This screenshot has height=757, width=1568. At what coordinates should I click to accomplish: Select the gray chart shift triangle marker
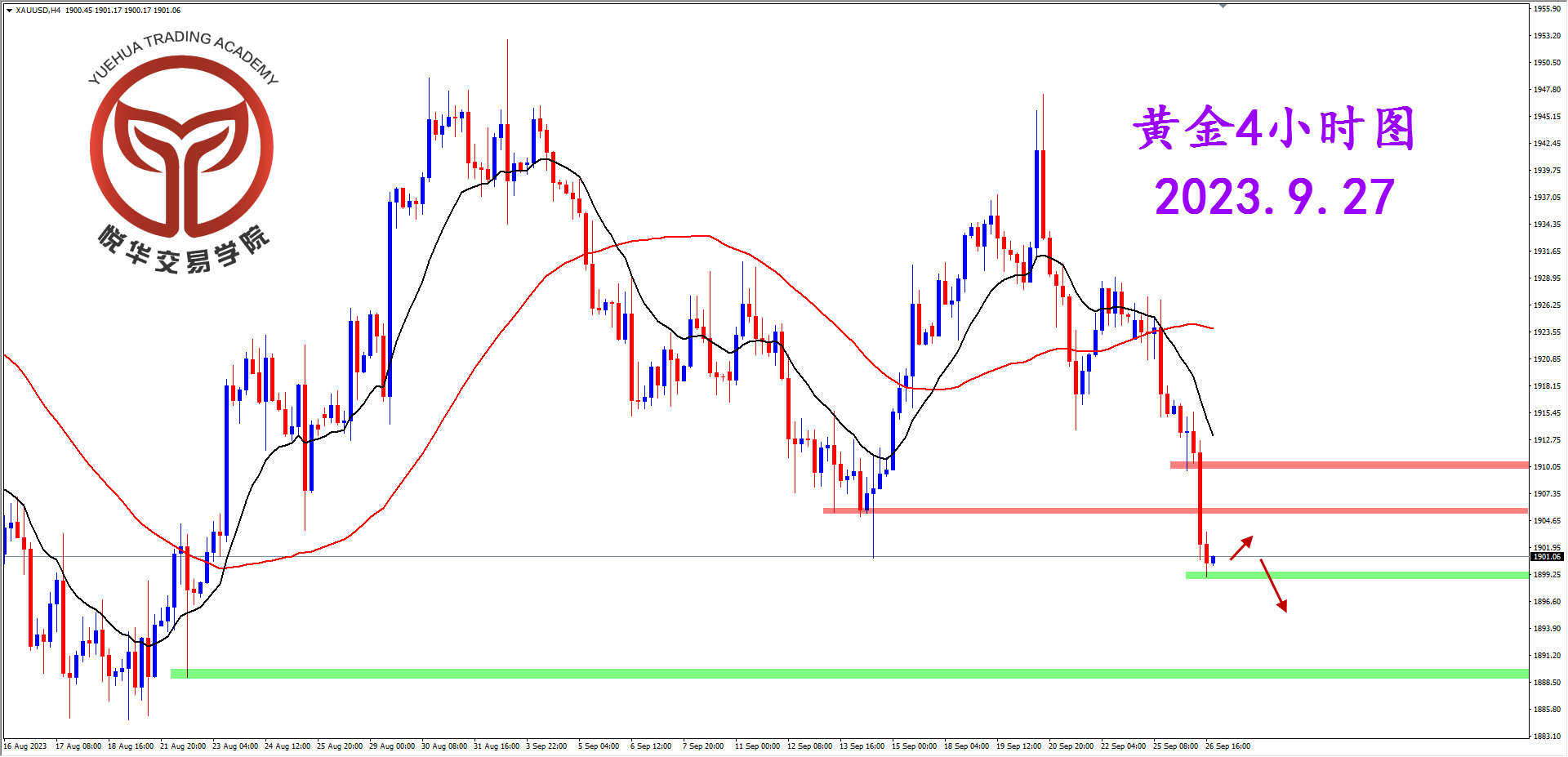[x=1223, y=6]
